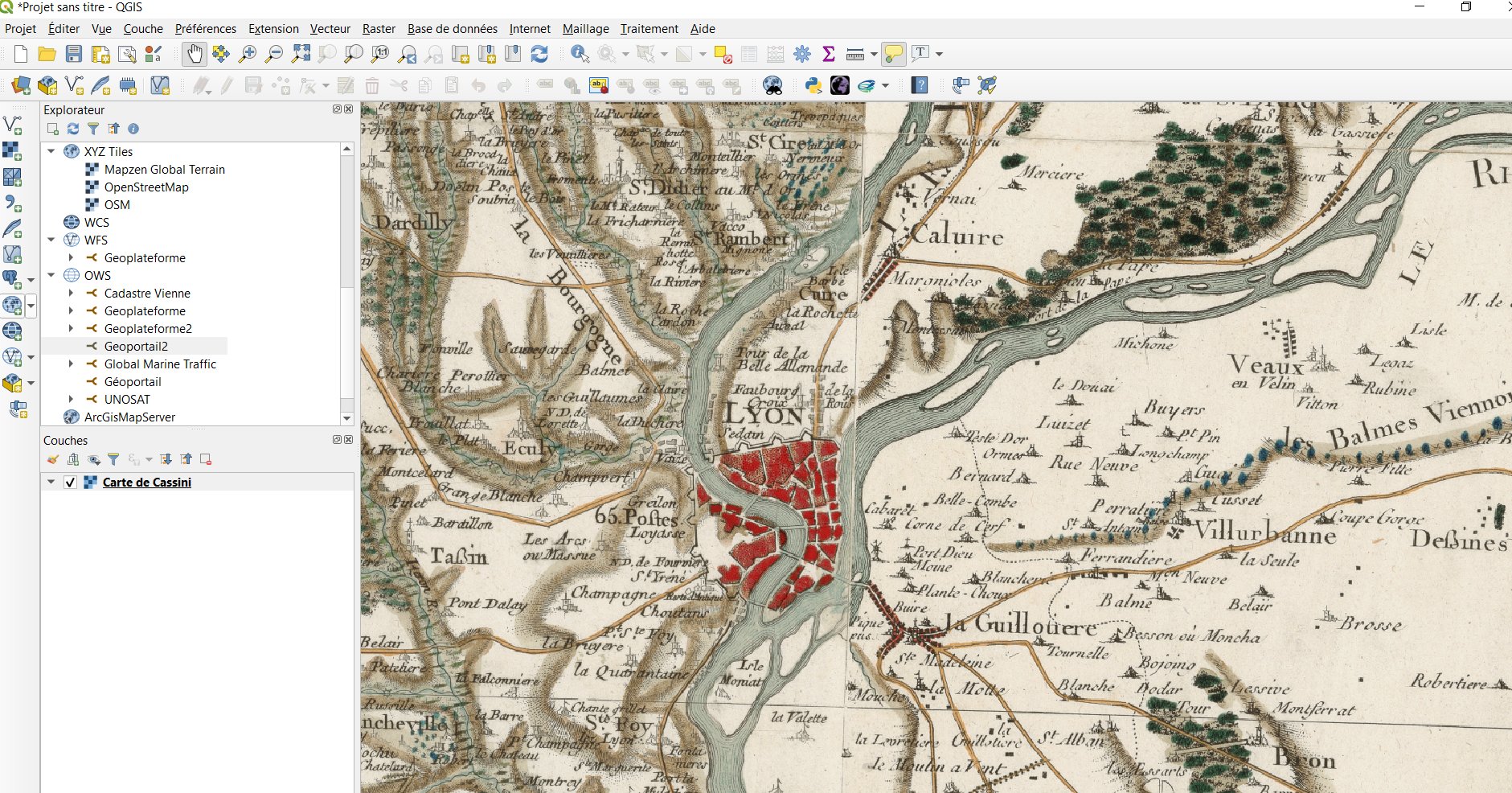The height and width of the screenshot is (793, 1512).
Task: Open the Raster menu
Action: coord(379,29)
